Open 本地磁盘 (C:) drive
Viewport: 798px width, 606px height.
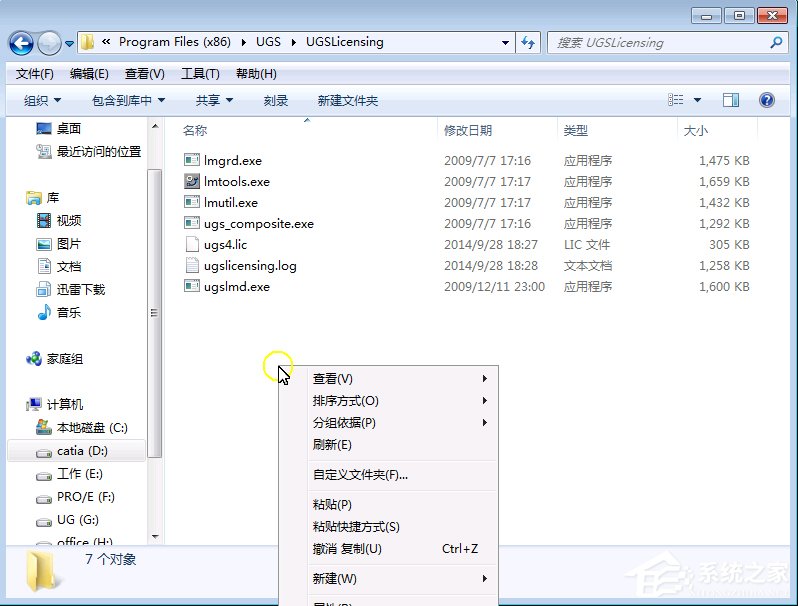click(82, 427)
